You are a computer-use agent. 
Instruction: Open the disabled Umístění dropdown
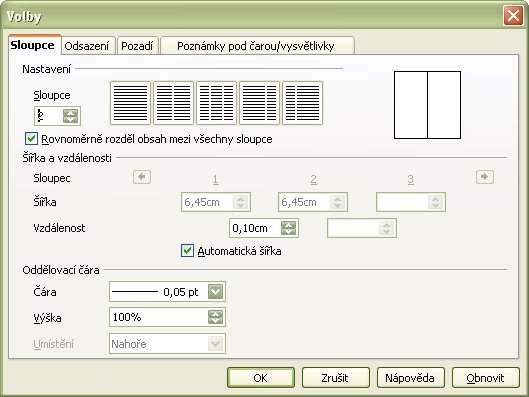216,344
